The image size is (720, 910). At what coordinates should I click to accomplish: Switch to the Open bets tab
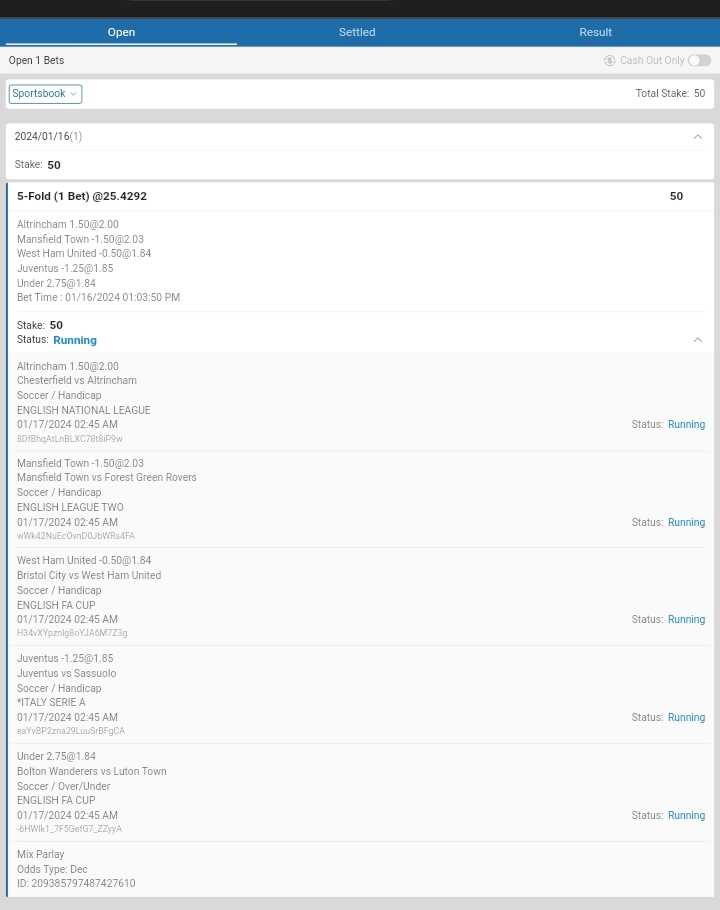point(121,32)
